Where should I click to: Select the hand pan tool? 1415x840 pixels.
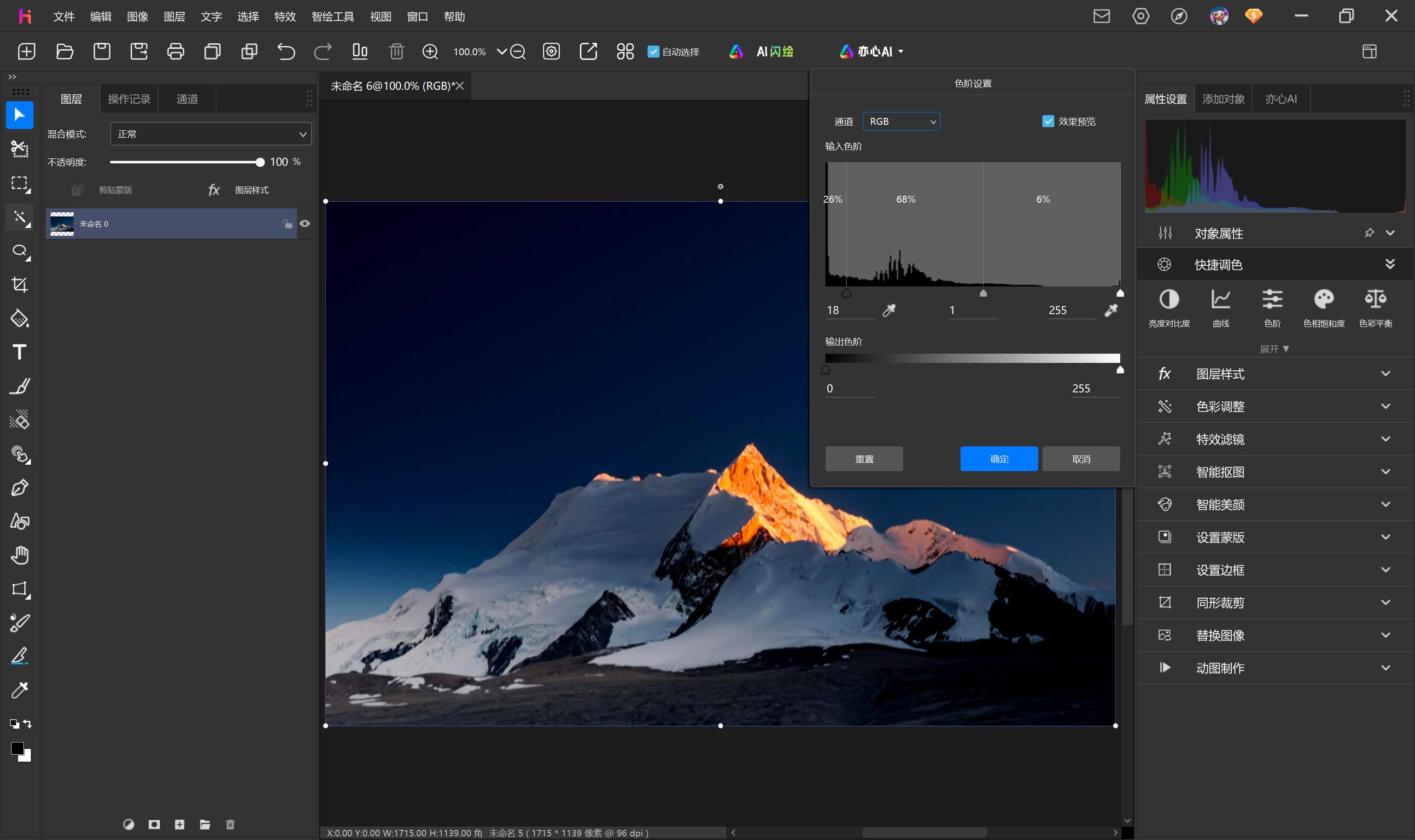(x=20, y=555)
